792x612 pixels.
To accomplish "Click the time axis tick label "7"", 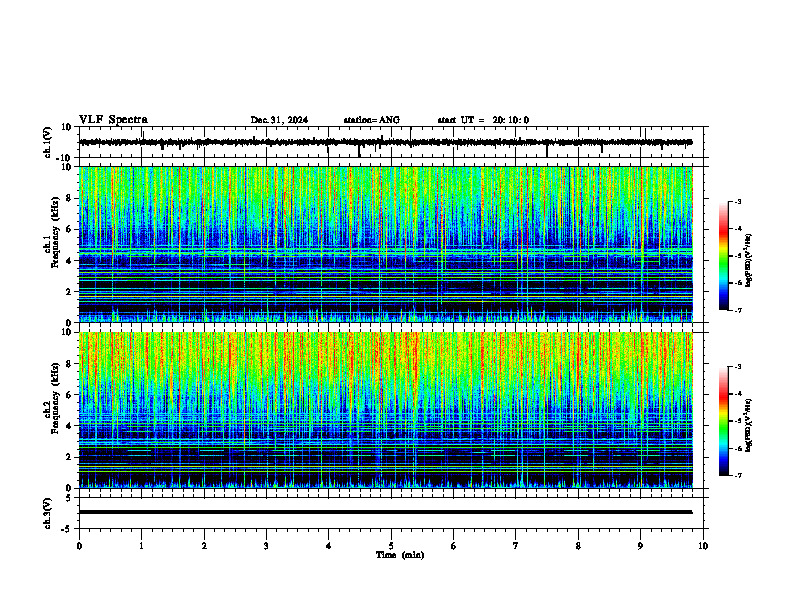I will 516,546.
